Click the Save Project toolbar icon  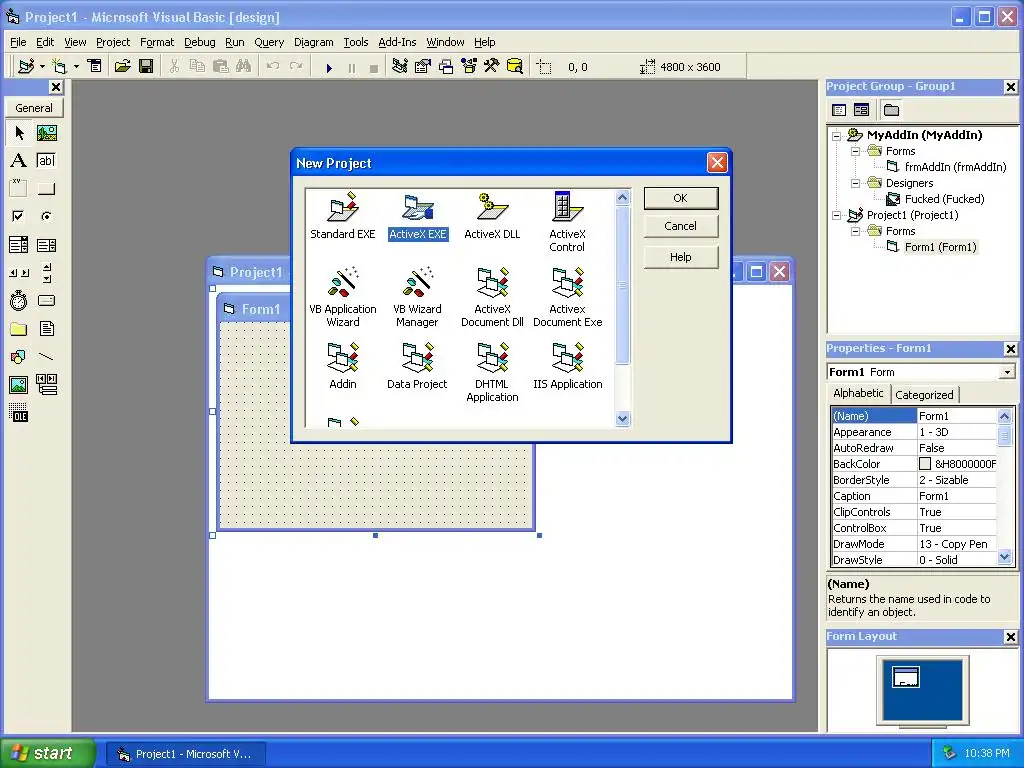(146, 67)
